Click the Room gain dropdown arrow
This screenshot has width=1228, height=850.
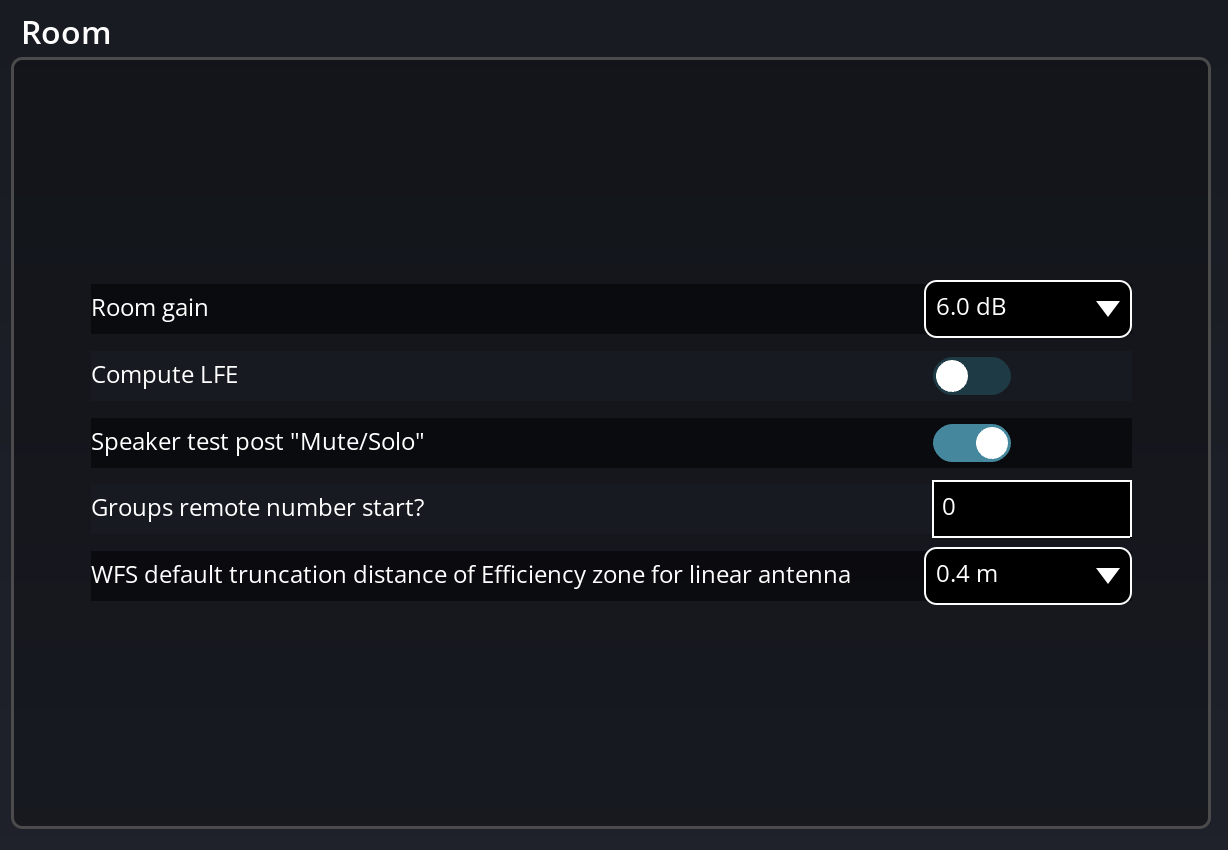pos(1107,309)
